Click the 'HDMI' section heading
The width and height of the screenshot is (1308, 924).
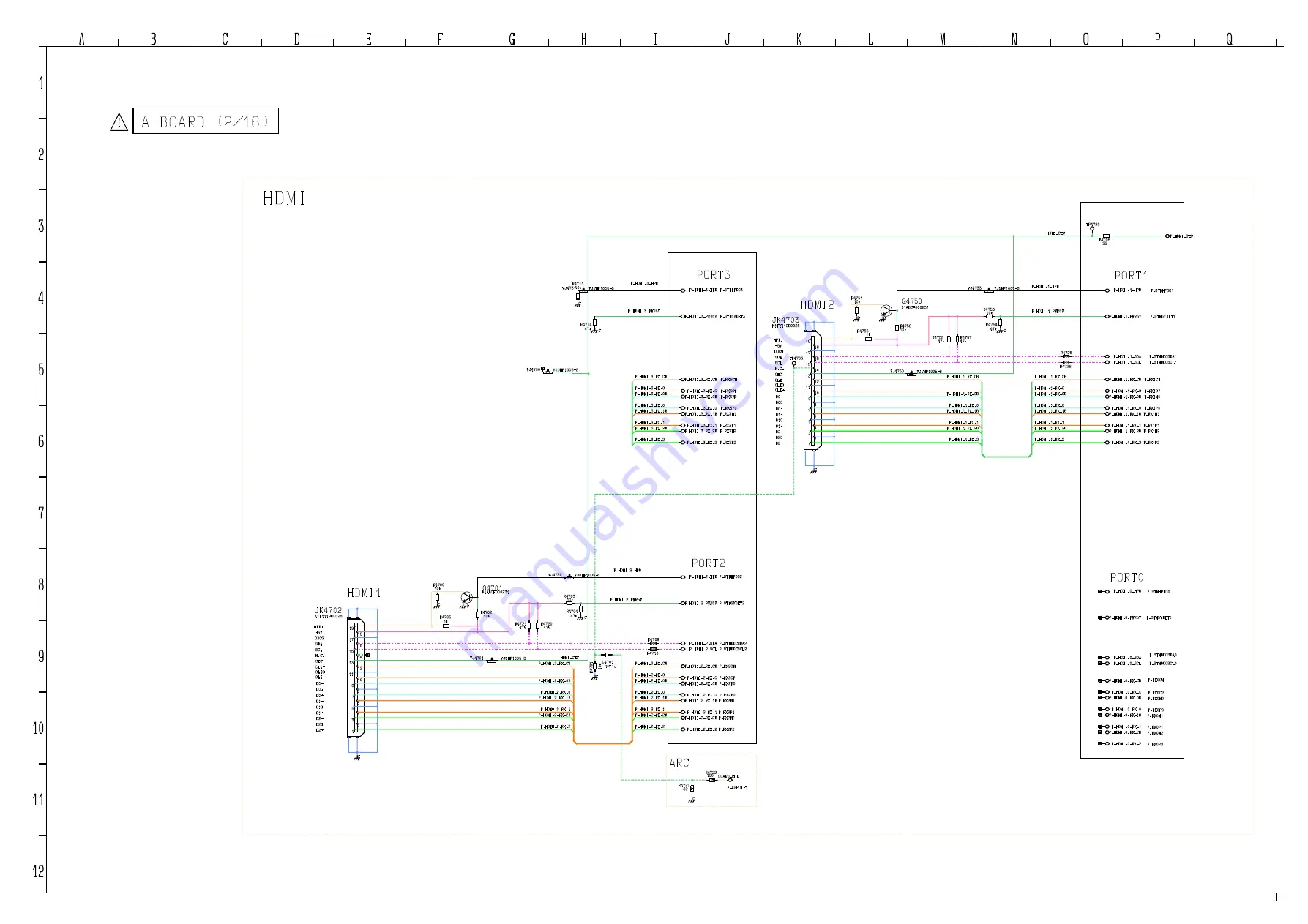tap(284, 198)
